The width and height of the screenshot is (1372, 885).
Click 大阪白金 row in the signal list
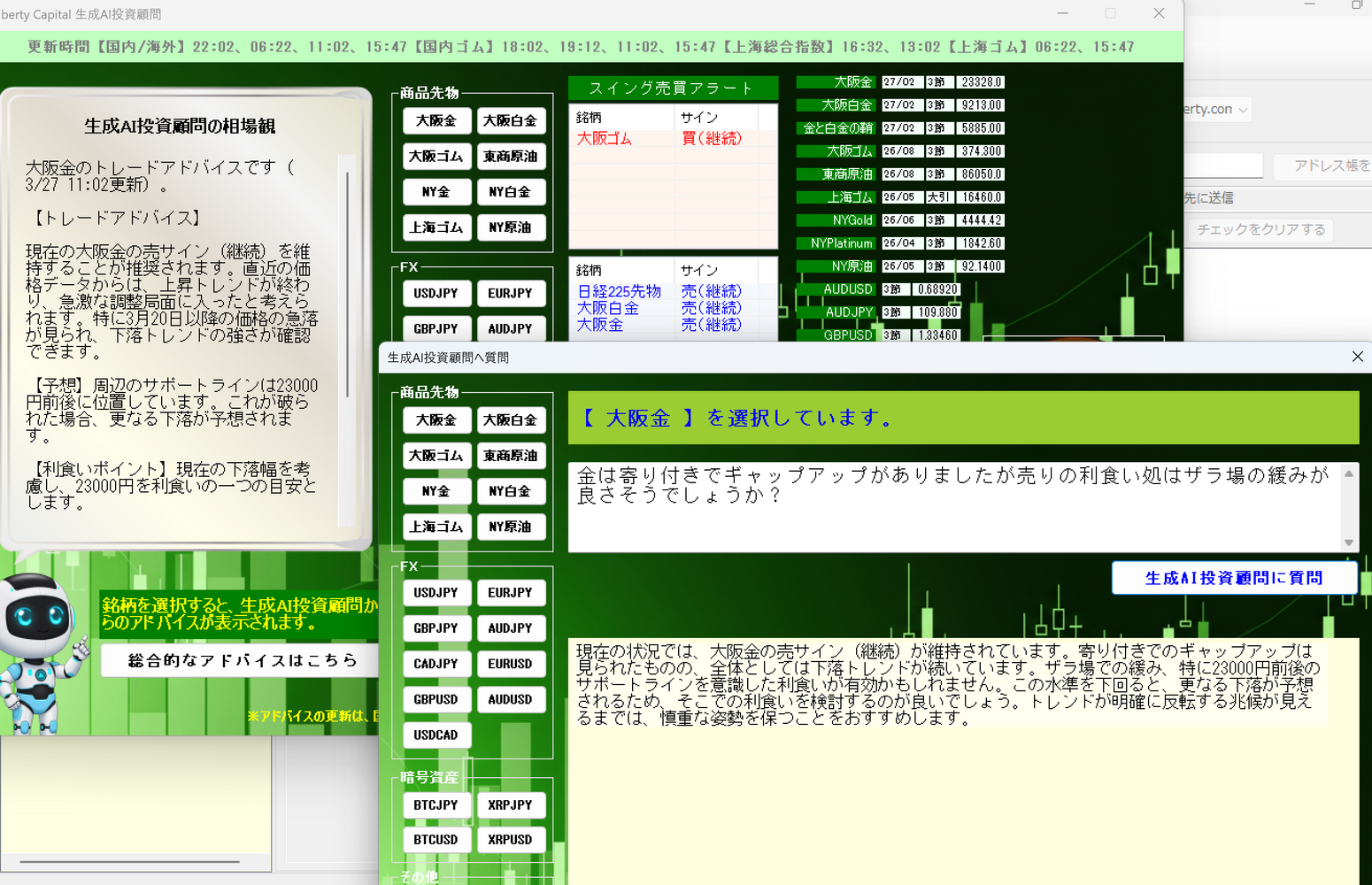pyautogui.click(x=673, y=308)
